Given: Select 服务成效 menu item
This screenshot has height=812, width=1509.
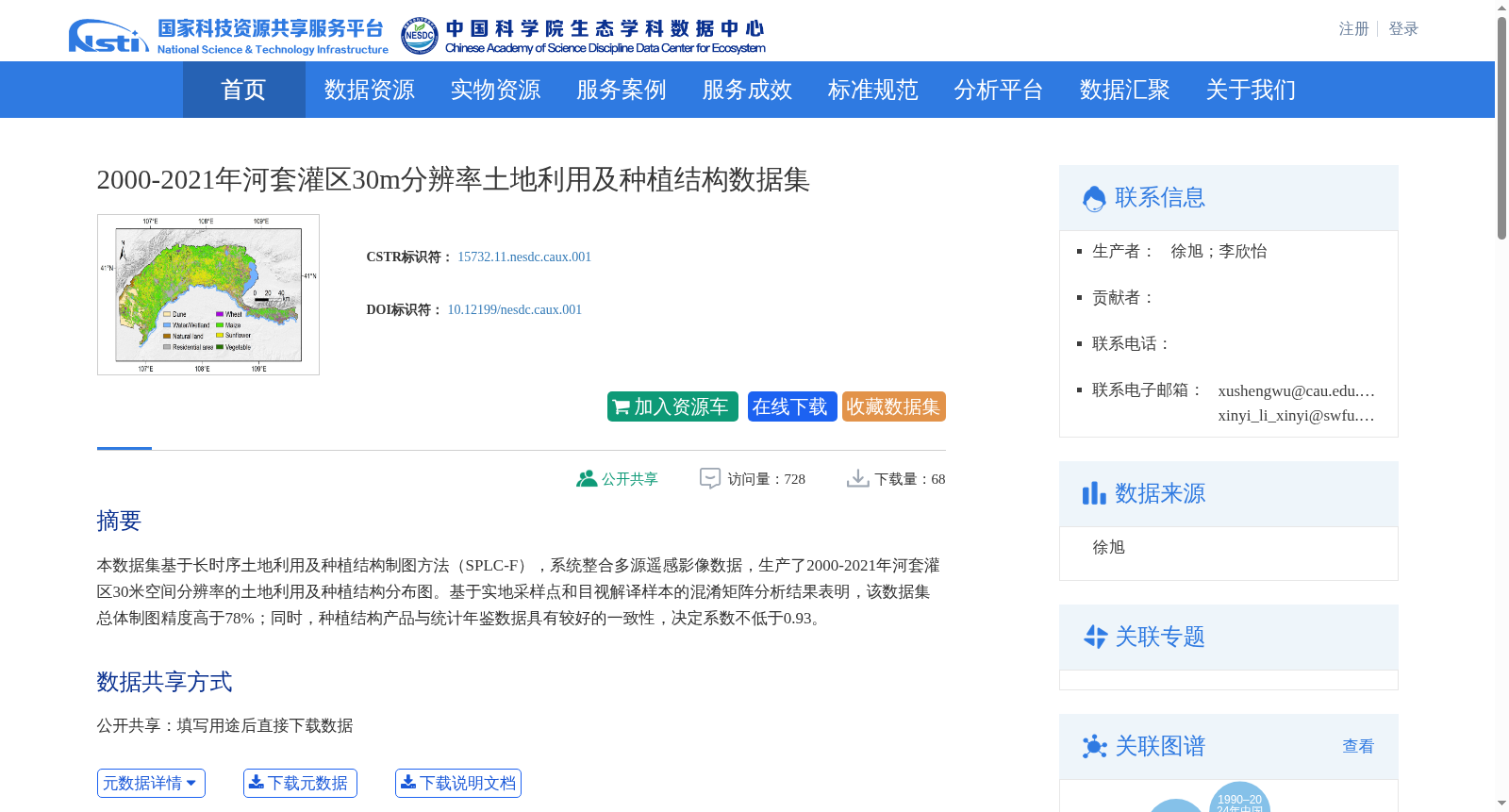Looking at the screenshot, I should [x=747, y=90].
